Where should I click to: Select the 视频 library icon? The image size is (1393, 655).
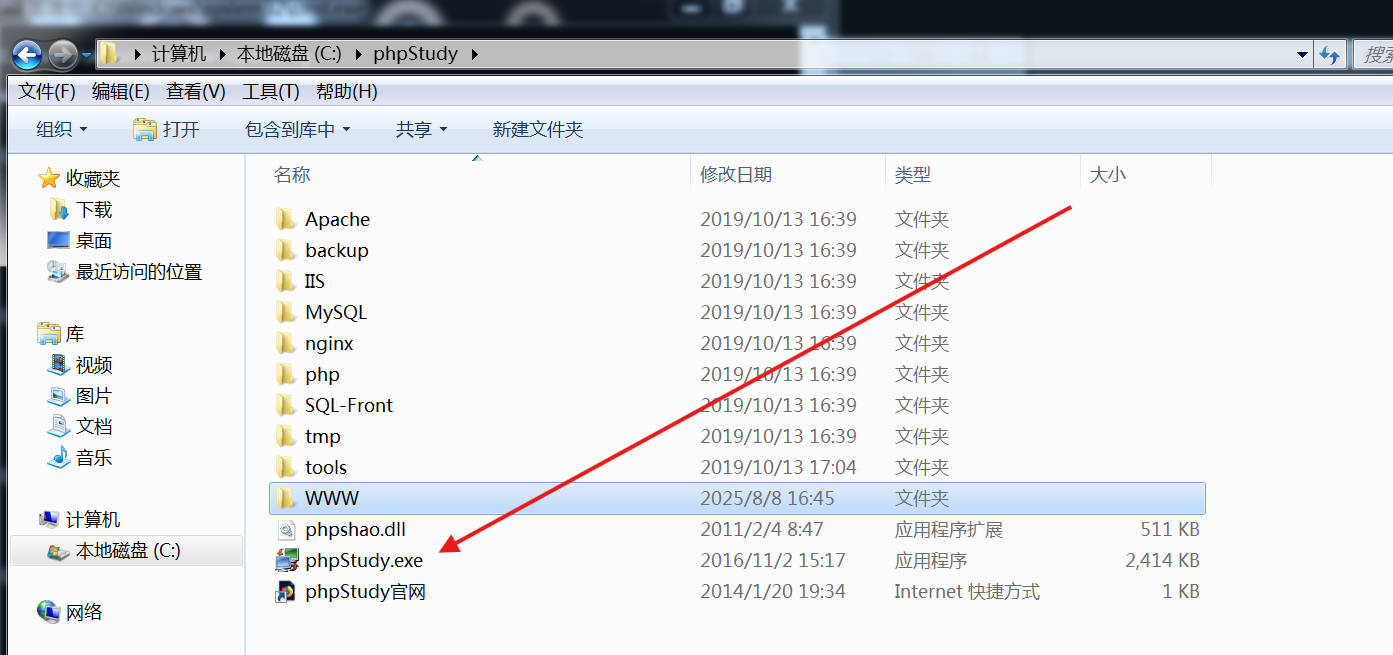click(59, 365)
